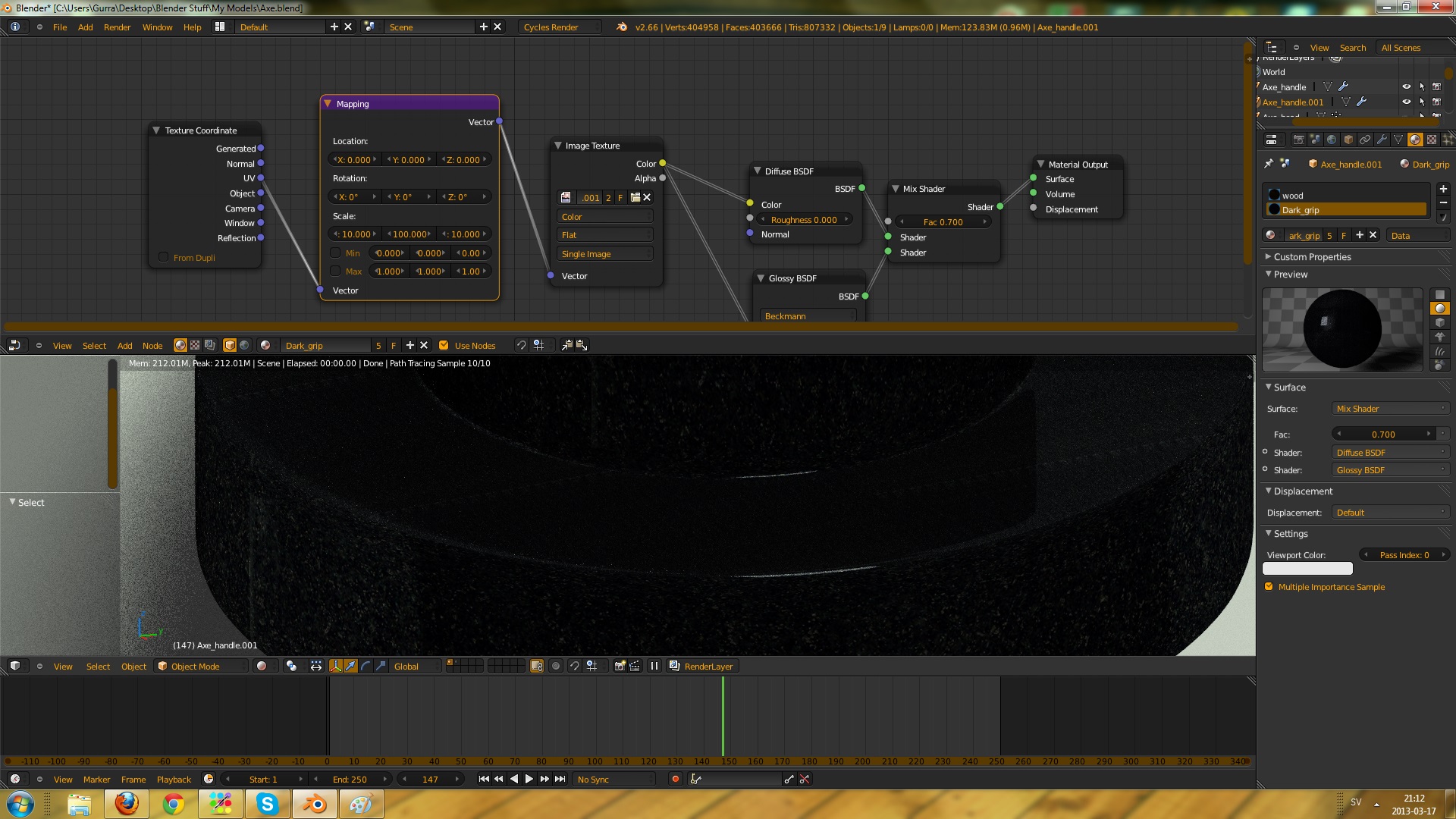Enable the translate manipulator in 3D view
This screenshot has width=1456, height=819.
351,666
